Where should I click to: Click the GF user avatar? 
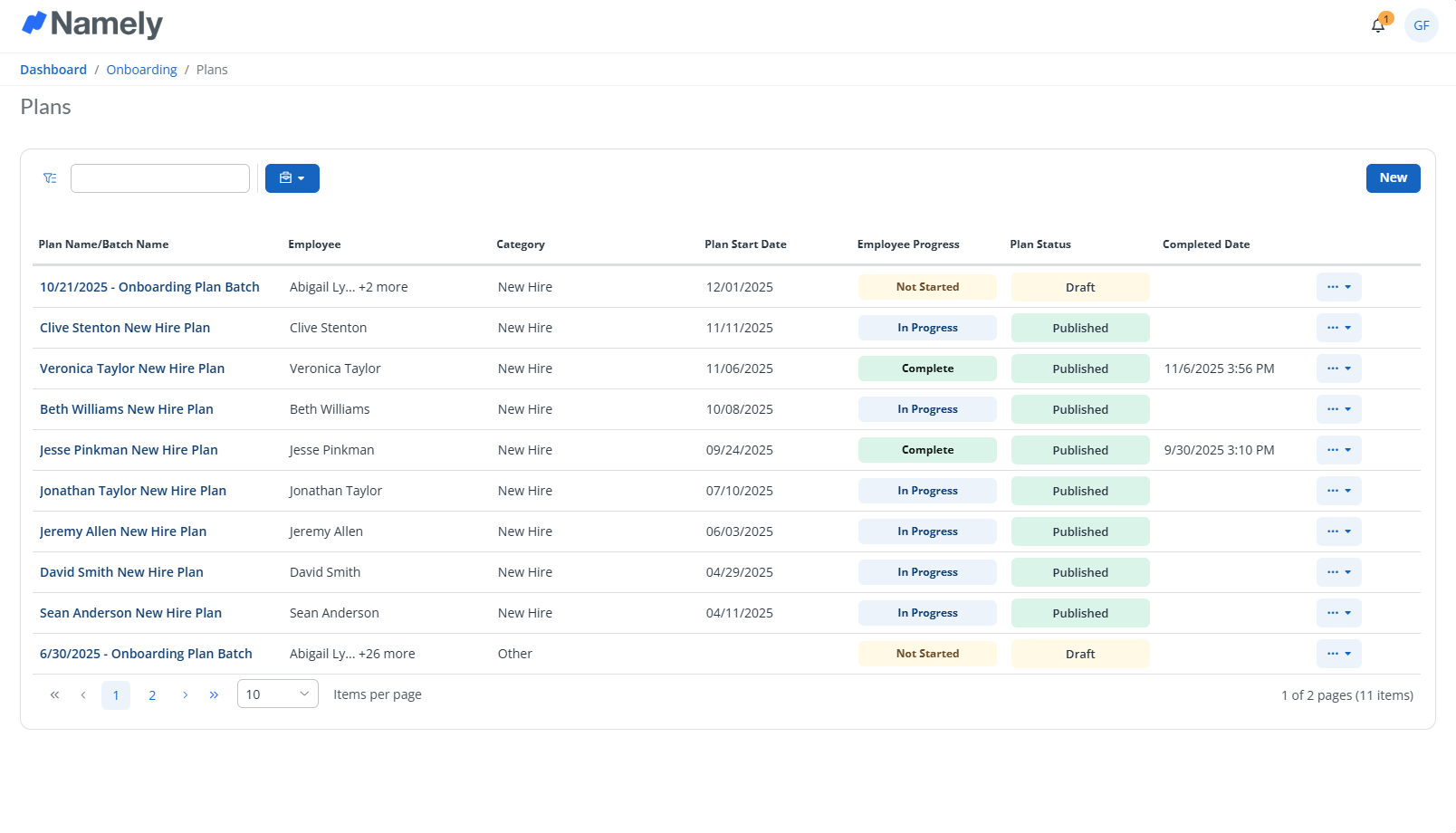1421,25
